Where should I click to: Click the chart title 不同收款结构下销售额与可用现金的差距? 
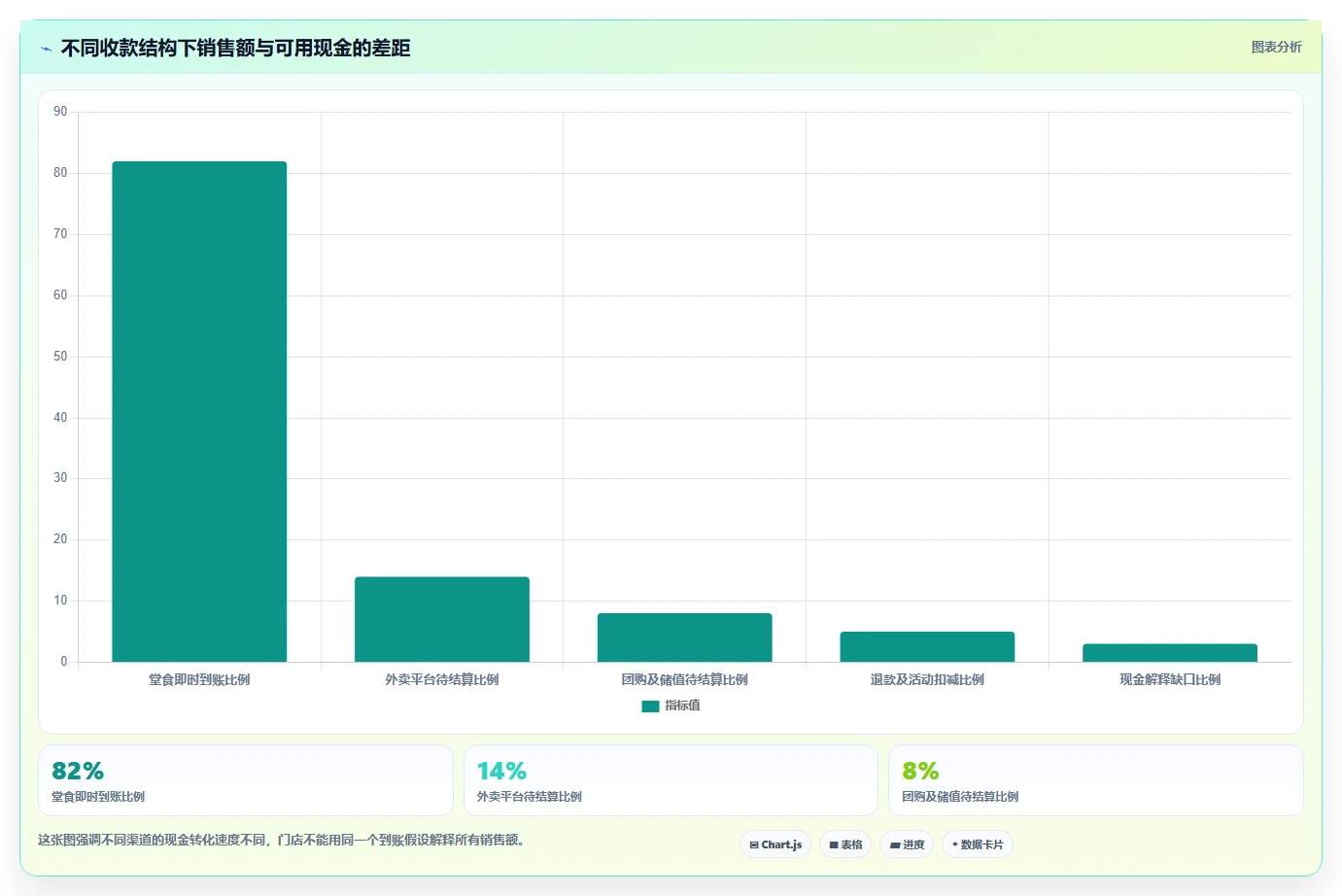[236, 48]
